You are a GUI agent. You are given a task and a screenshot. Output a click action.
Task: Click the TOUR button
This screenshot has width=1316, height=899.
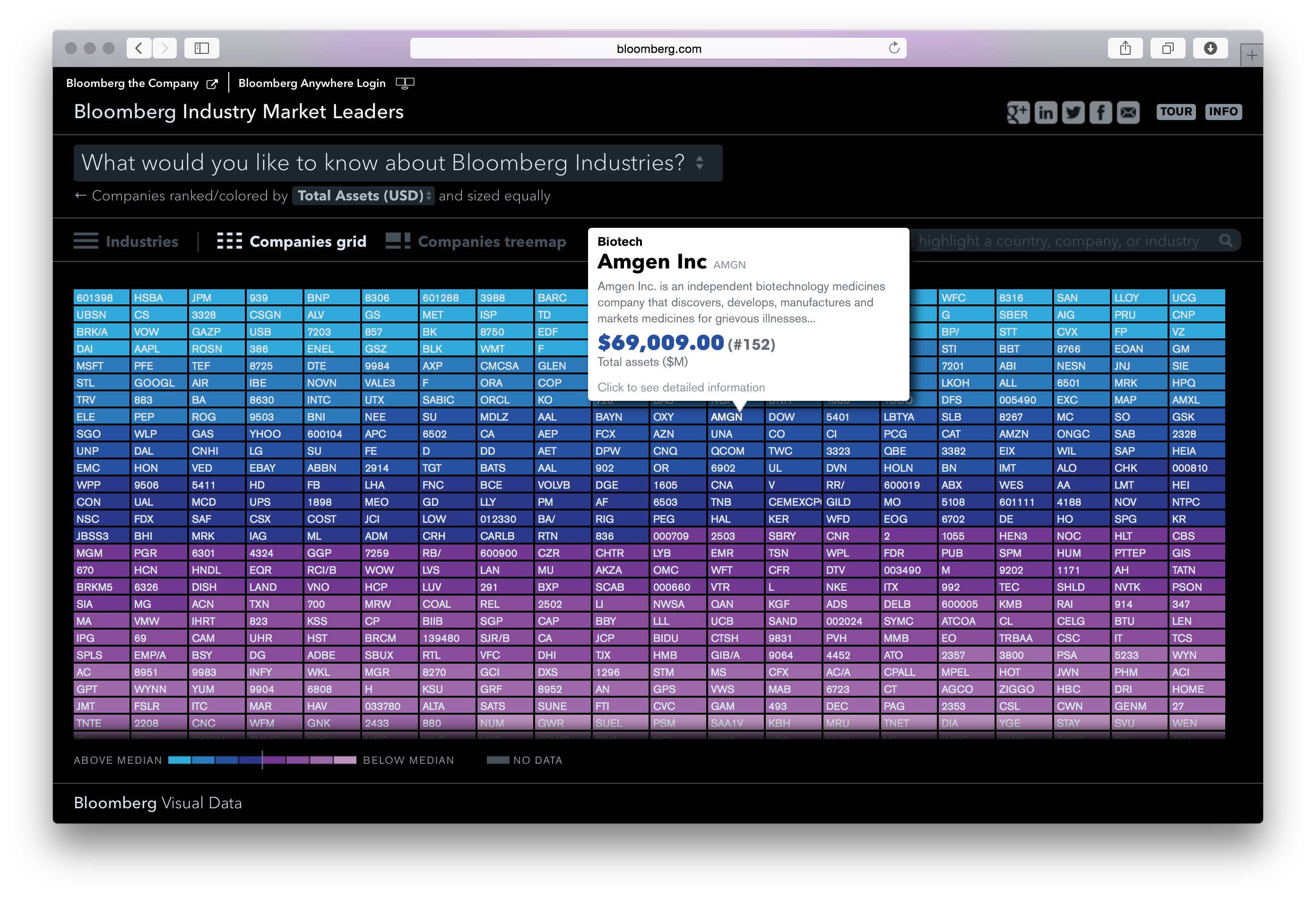click(x=1176, y=112)
